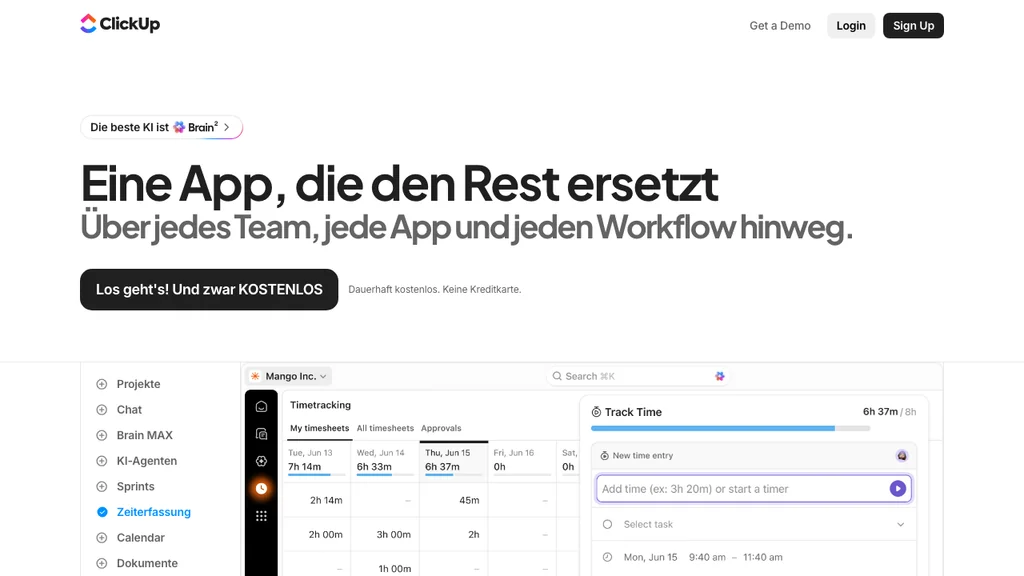Click the docs icon in the dark sidebar

261,434
